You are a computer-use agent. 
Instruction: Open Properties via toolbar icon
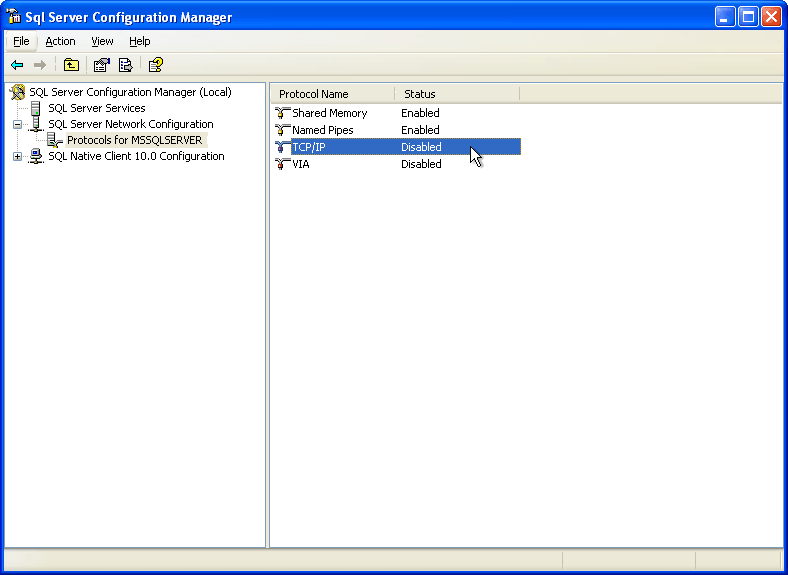coord(102,65)
